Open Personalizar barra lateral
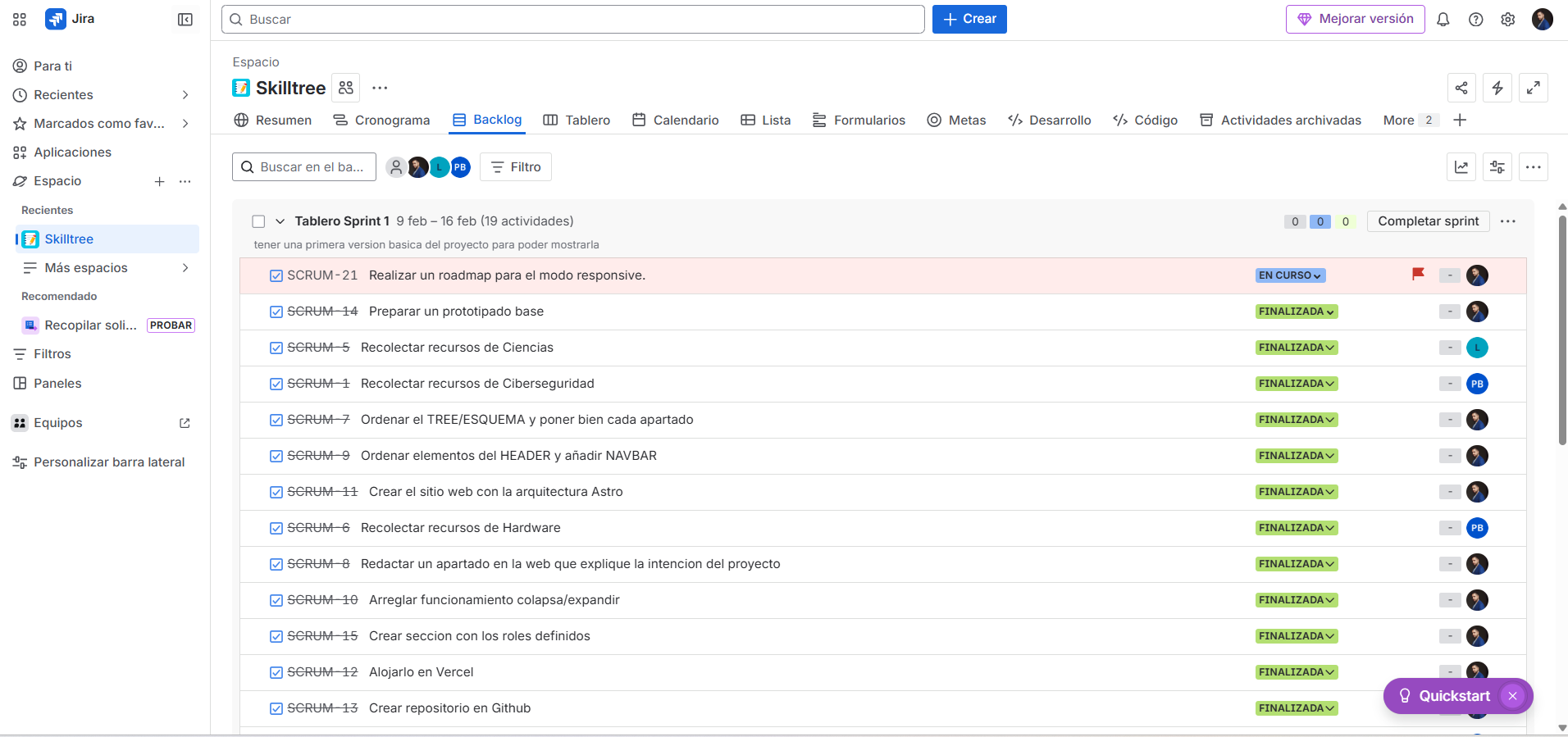Screen dimensions: 1568x737 tap(98, 462)
